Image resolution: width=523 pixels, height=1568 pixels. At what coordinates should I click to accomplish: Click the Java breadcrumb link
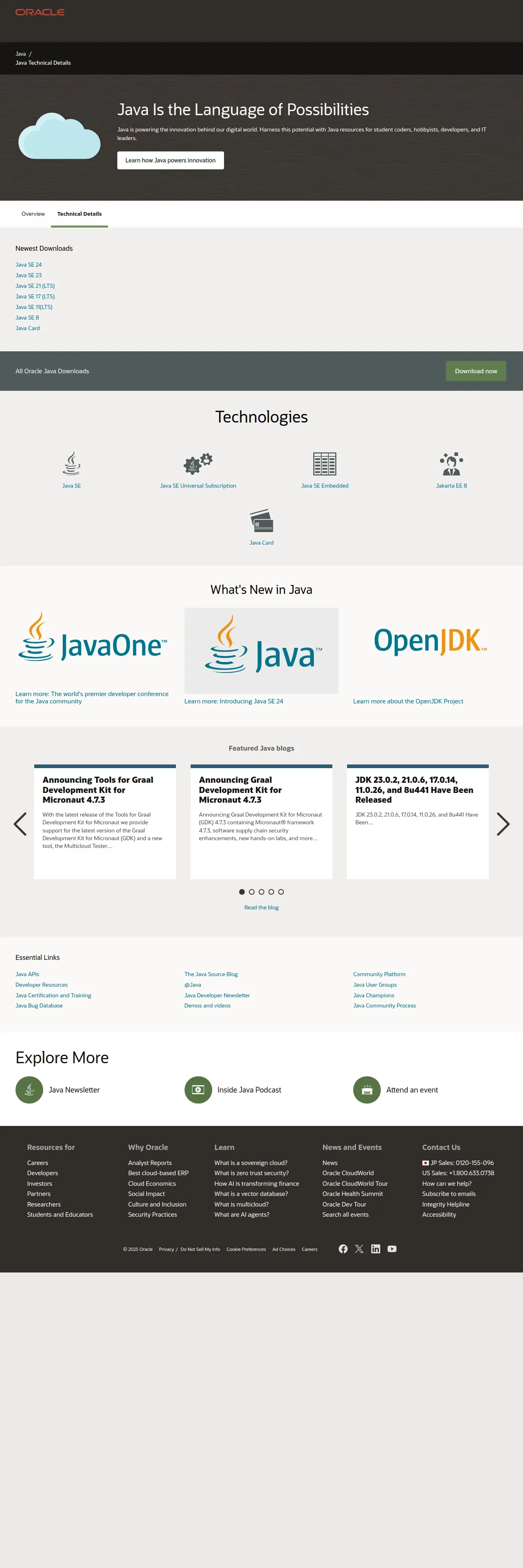click(21, 54)
